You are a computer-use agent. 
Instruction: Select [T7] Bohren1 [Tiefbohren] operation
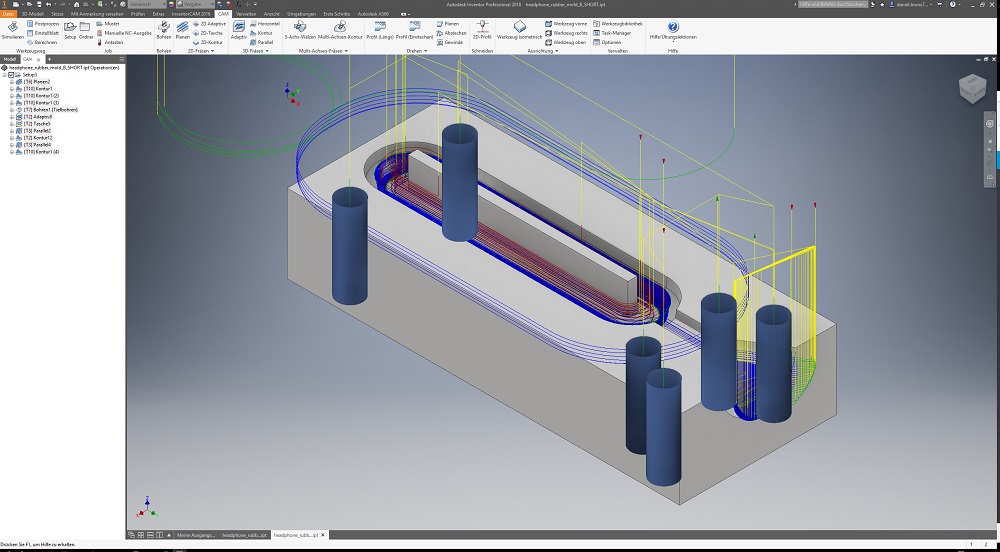pos(50,110)
